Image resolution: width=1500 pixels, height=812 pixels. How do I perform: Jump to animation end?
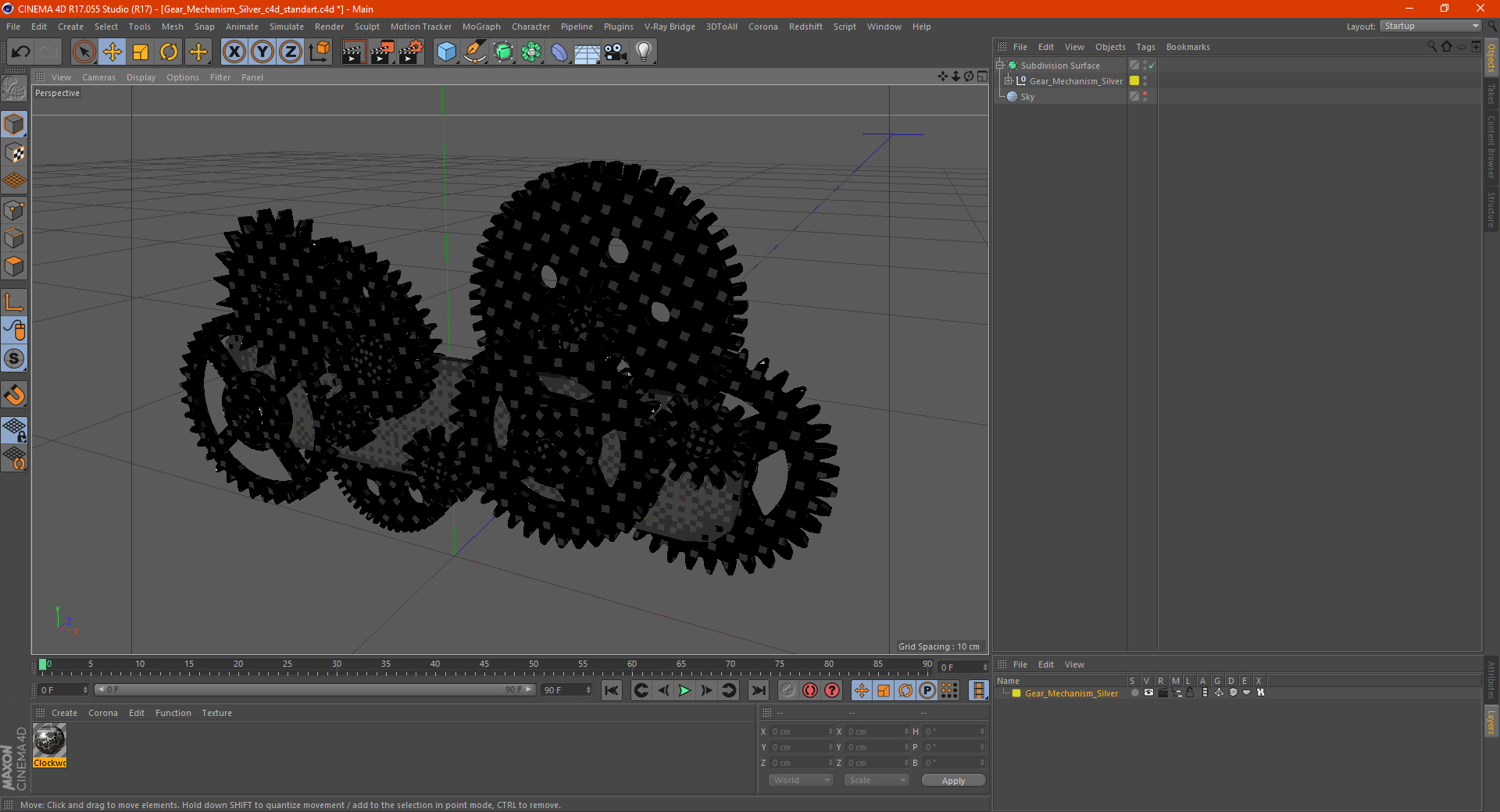[x=758, y=690]
